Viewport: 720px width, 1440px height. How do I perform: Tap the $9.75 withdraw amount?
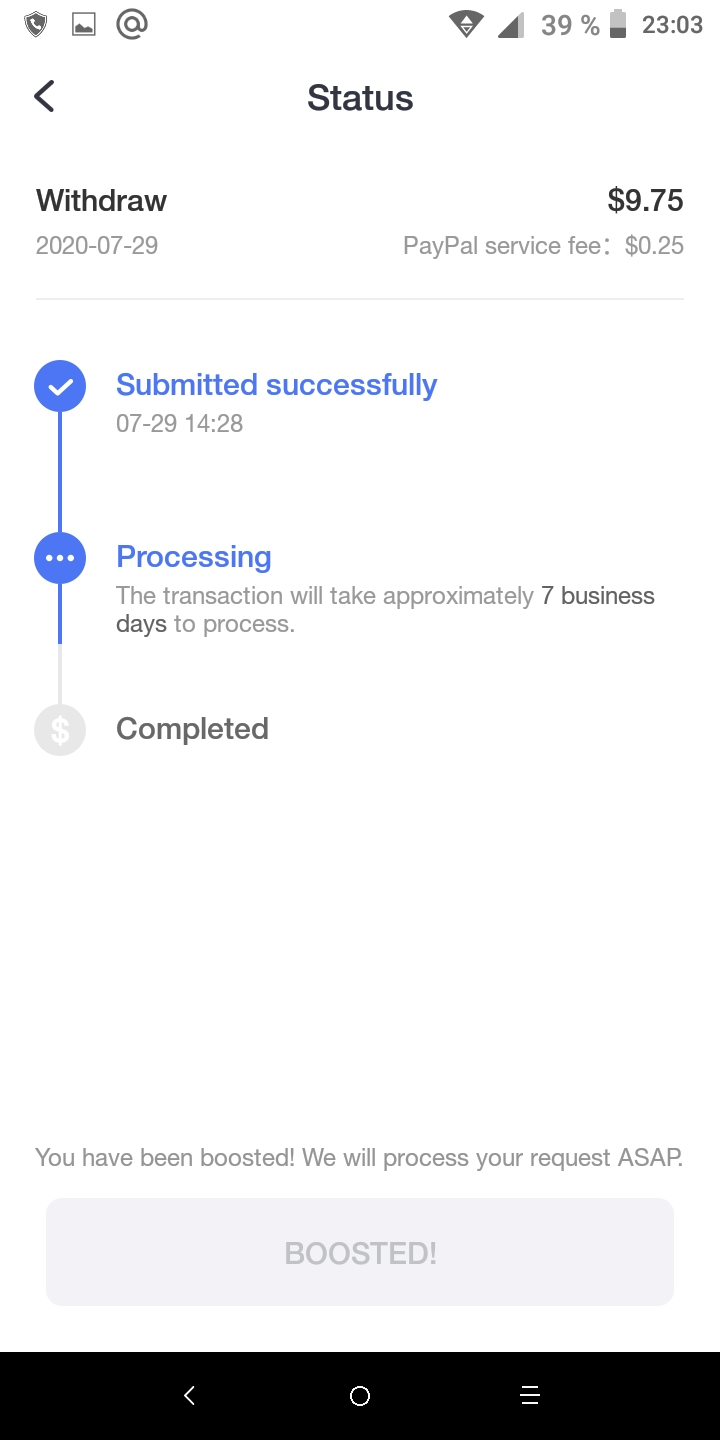click(x=645, y=200)
